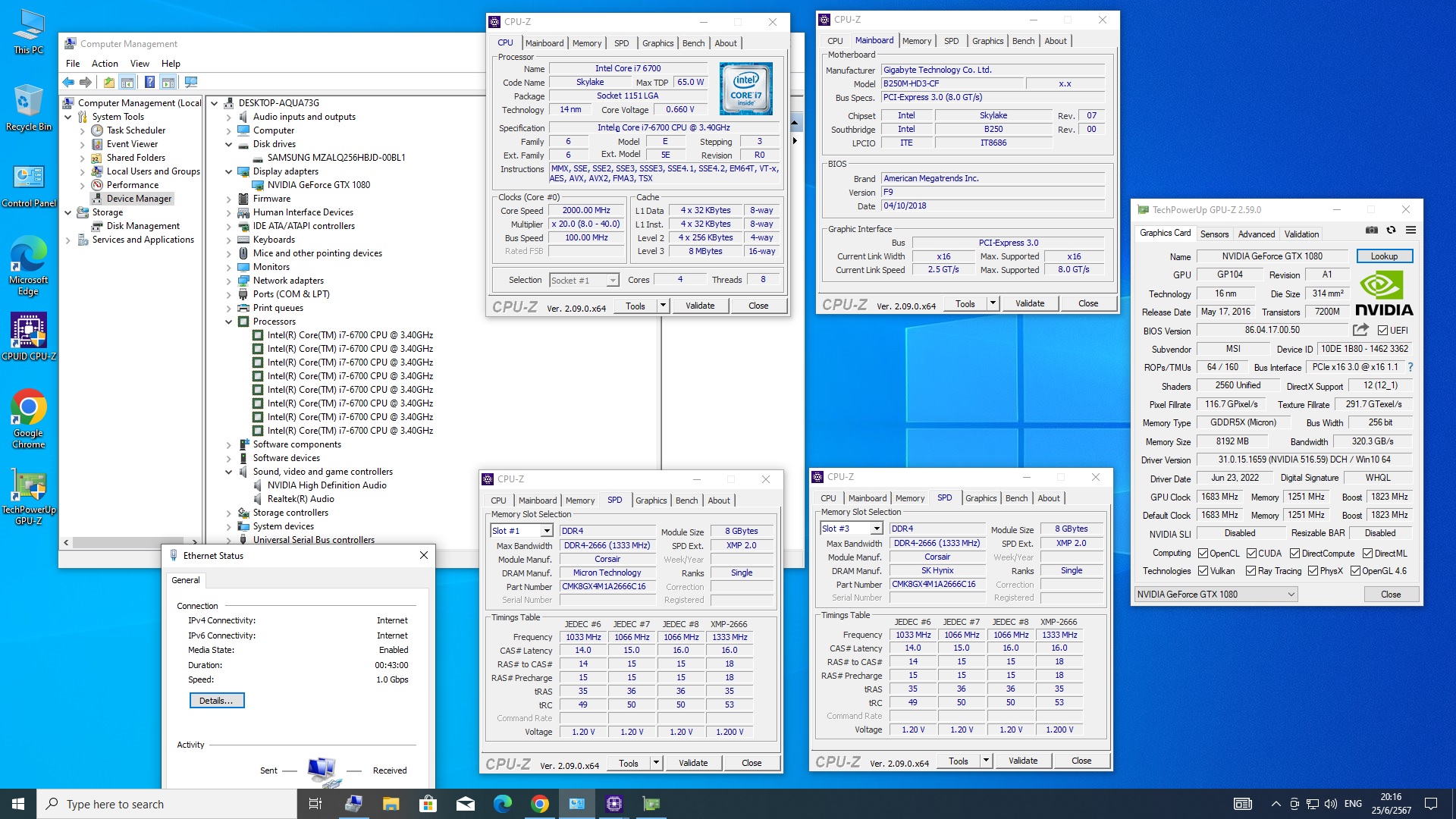Screen dimensions: 1456x819
Task: Expand the Network adapters node
Action: click(228, 281)
